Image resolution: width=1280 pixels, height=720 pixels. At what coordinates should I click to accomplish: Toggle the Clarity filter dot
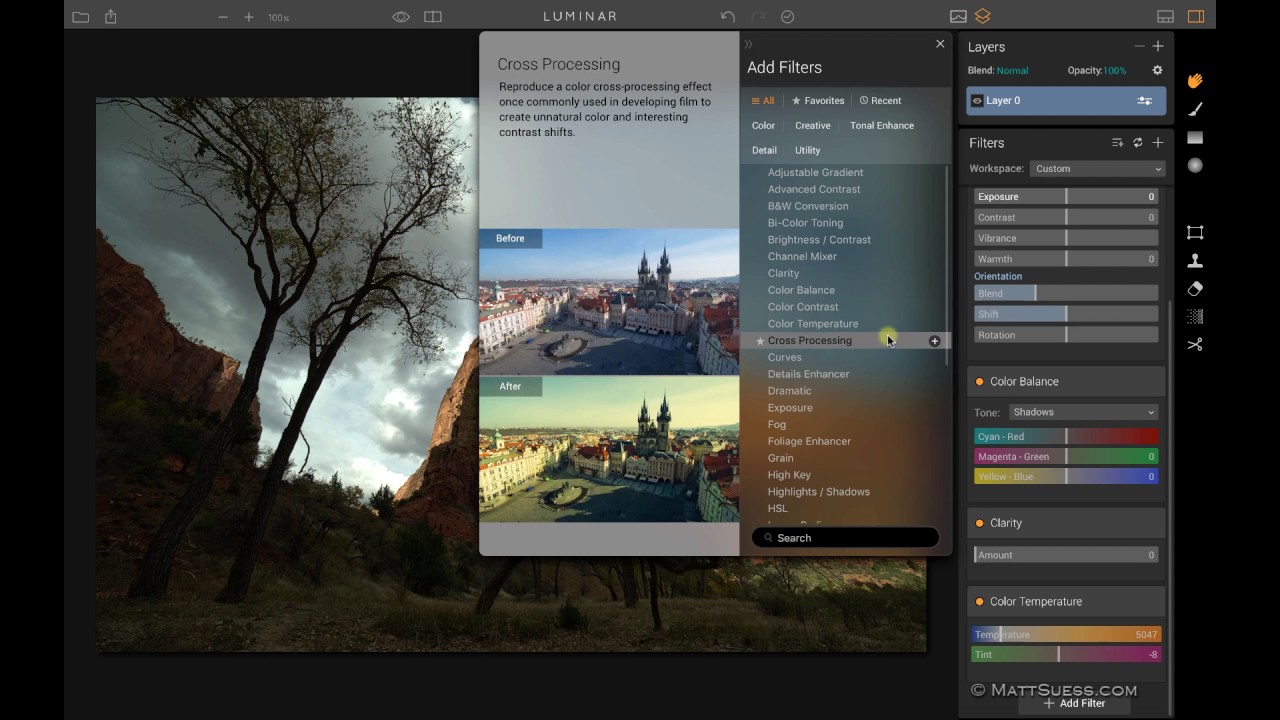979,523
